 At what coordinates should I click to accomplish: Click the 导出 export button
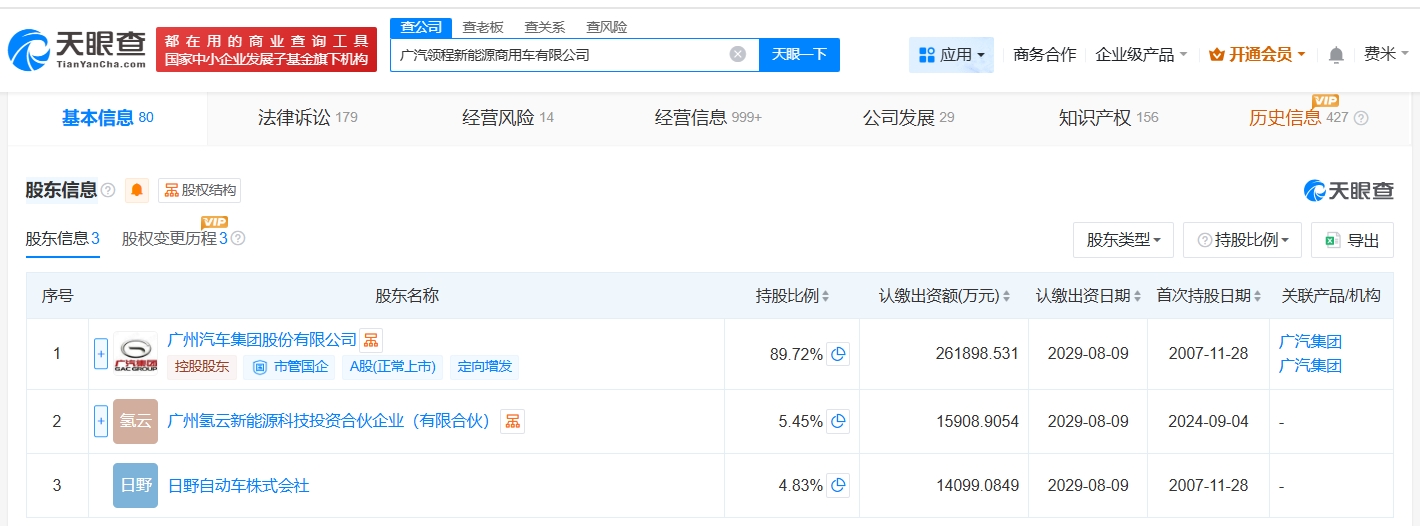pos(1352,240)
